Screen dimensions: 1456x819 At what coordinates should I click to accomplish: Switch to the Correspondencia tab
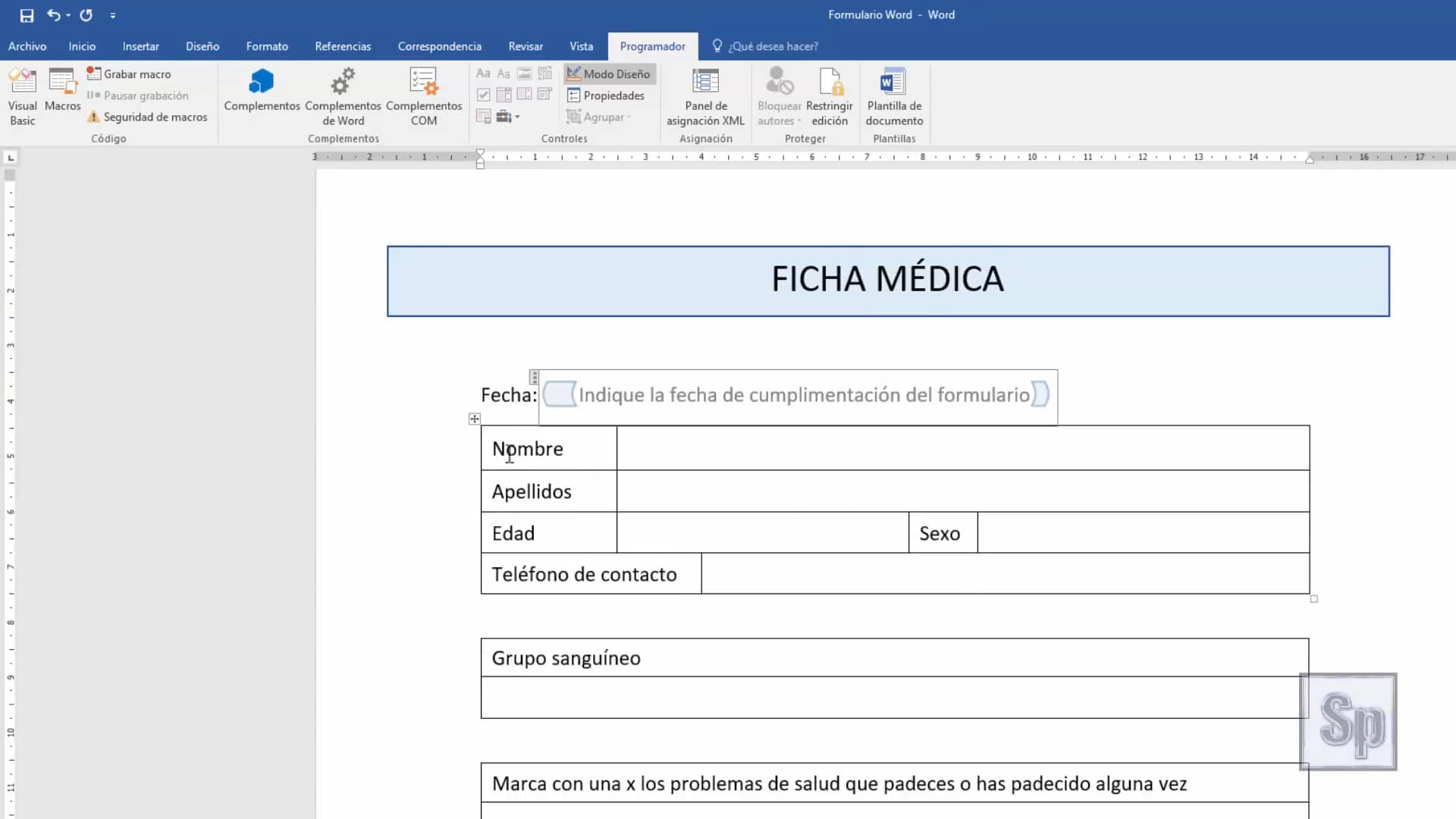pos(439,46)
